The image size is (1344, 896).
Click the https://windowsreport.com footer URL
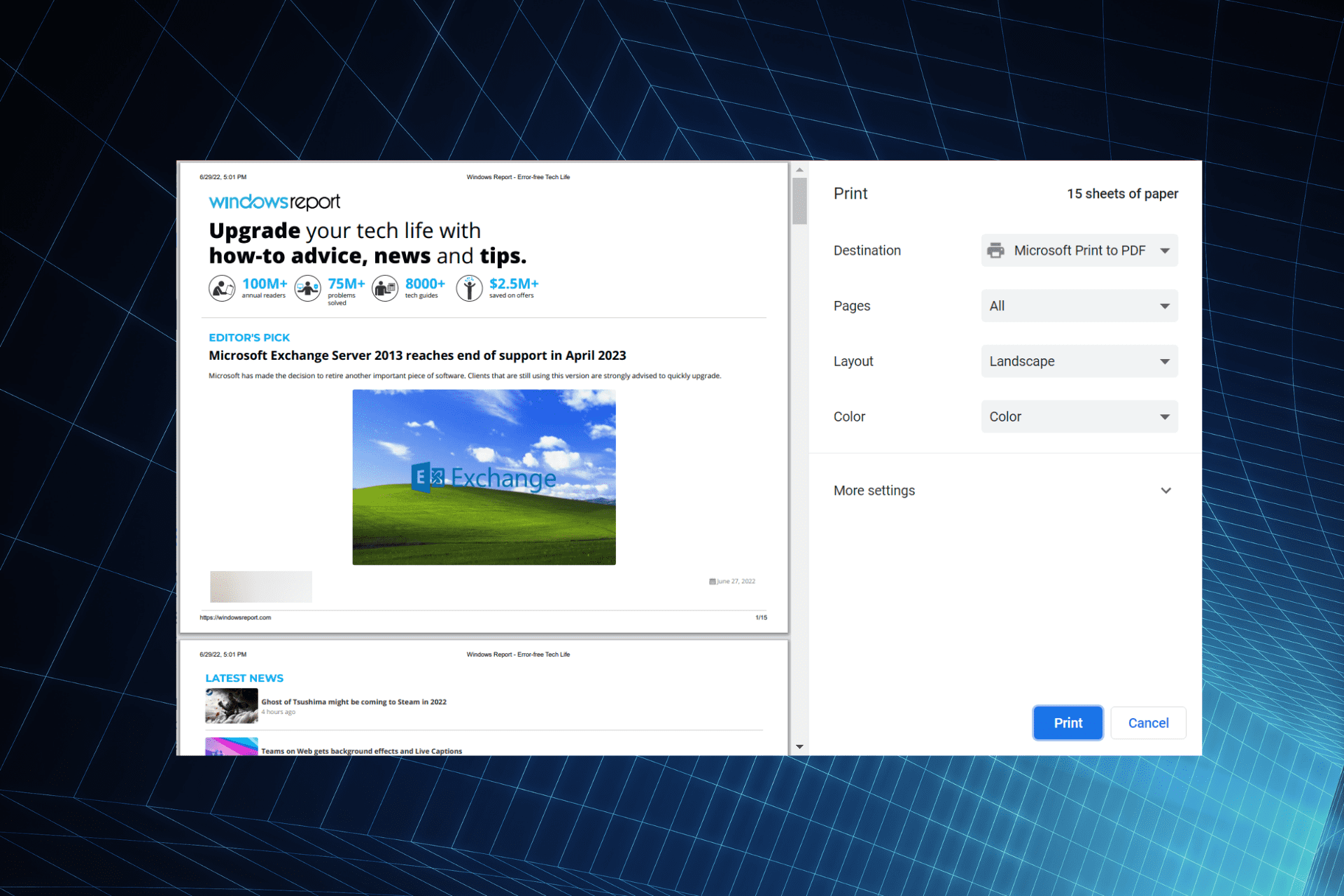click(235, 617)
